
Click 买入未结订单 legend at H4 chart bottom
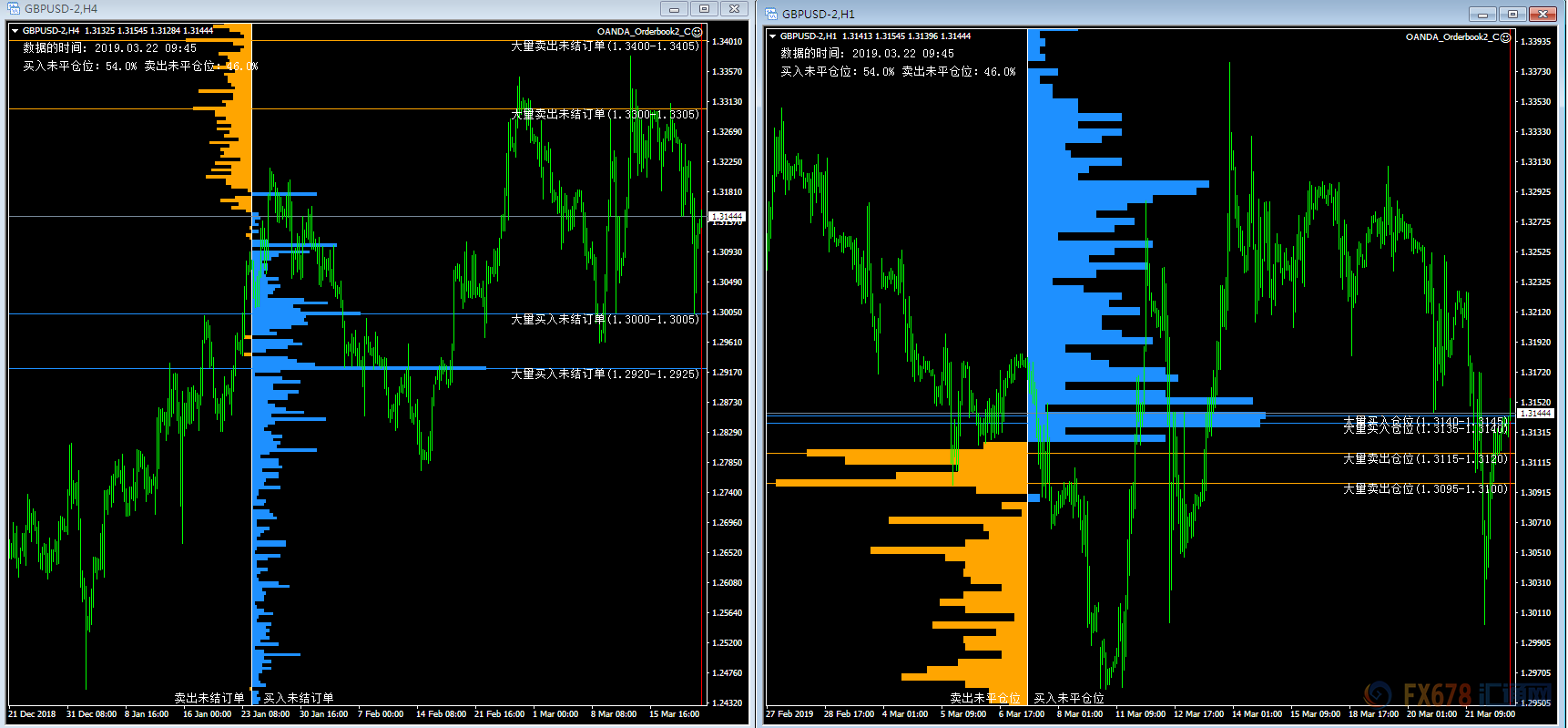[299, 698]
